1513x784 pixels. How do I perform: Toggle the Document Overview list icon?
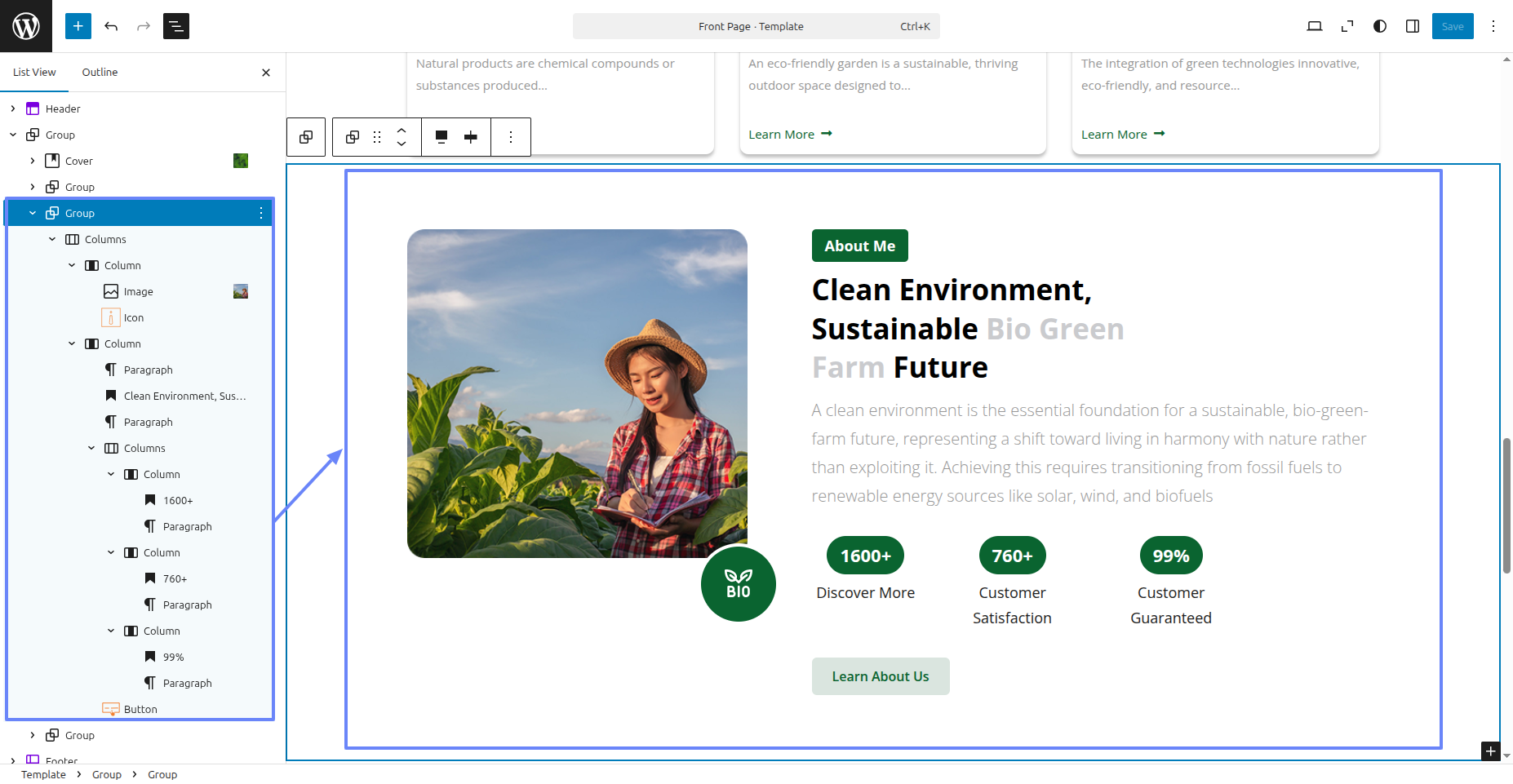pos(176,26)
